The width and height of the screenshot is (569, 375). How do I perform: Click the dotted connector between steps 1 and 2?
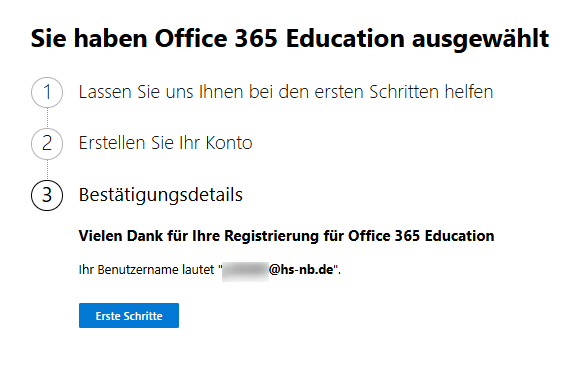pyautogui.click(x=47, y=118)
